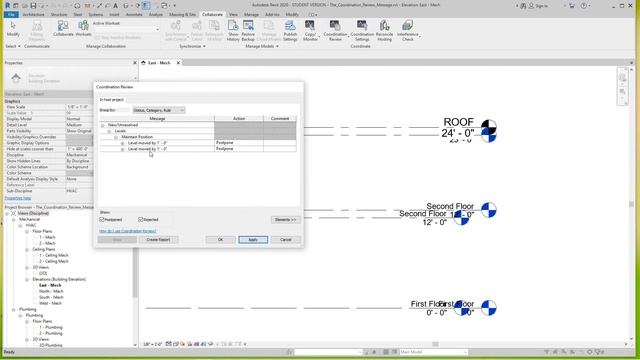
Task: Click the view control bar detail level icon
Action: pyautogui.click(x=169, y=344)
